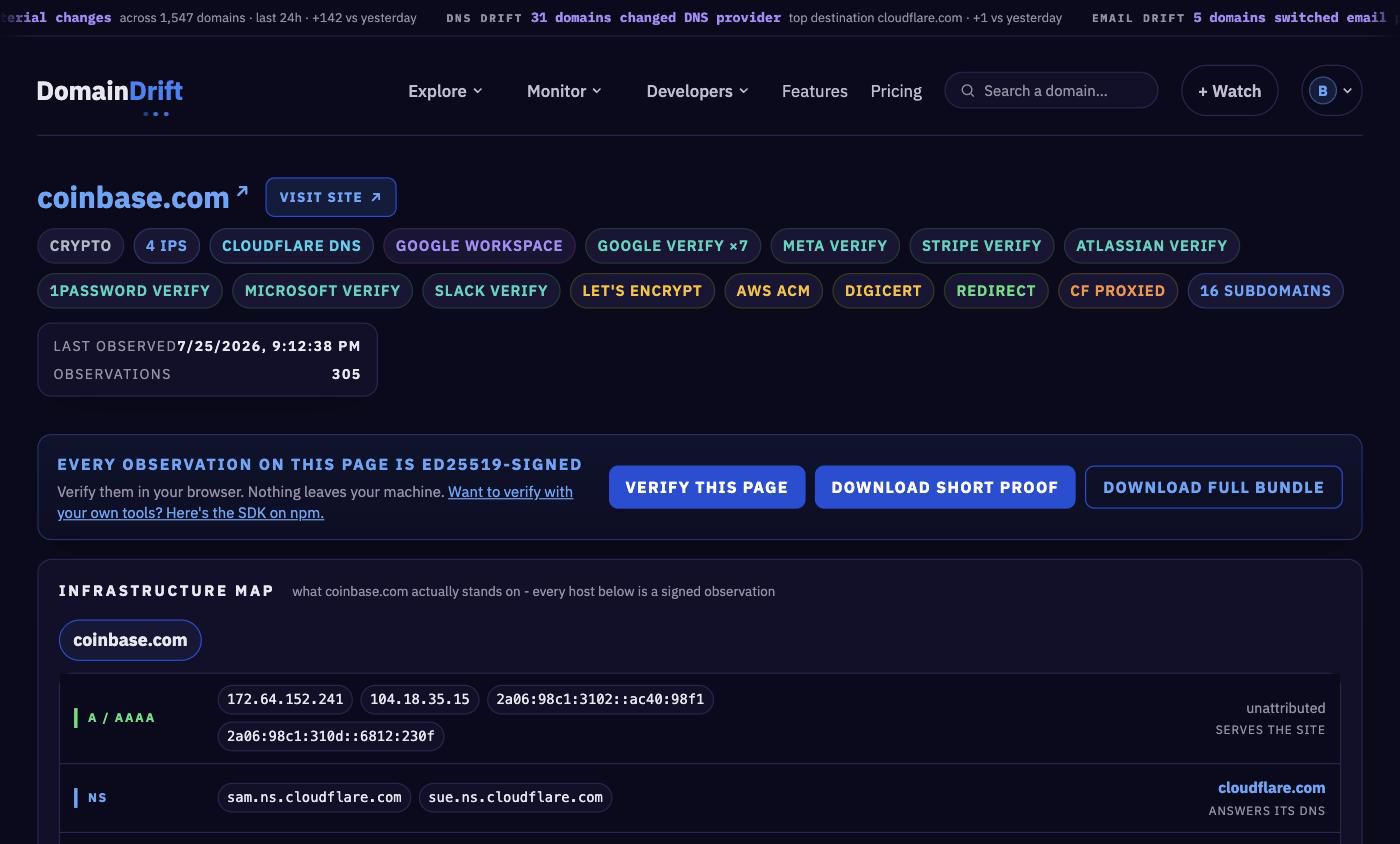This screenshot has width=1400, height=844.
Task: Click IPv6 chip 2a06:98c1:310d::6812:230f
Action: tap(331, 736)
